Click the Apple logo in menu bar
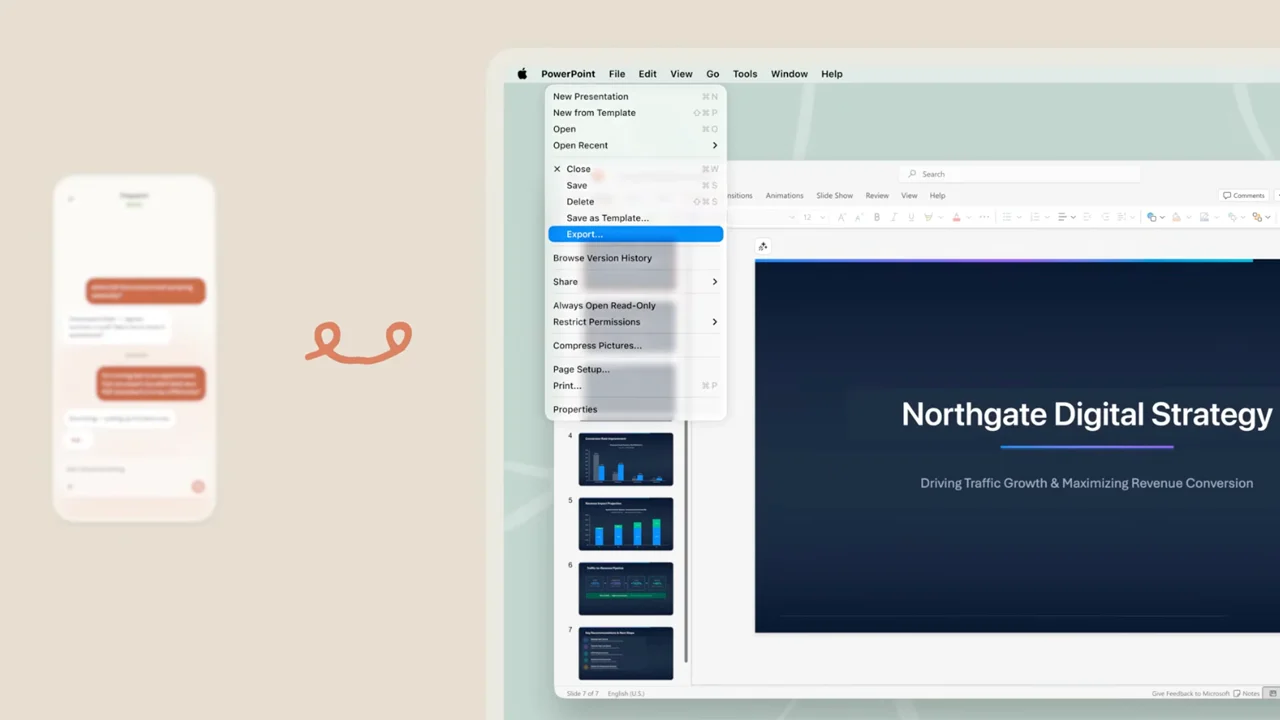Image resolution: width=1280 pixels, height=720 pixels. click(522, 74)
